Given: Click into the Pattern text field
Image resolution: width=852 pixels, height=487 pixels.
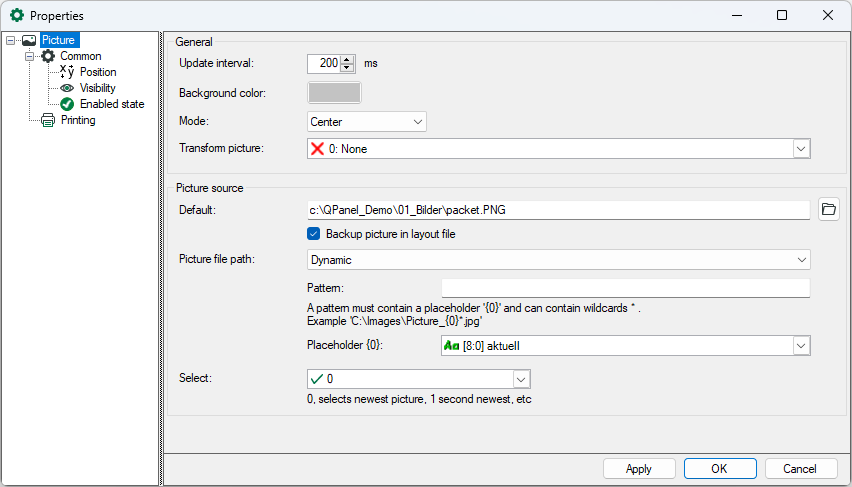Looking at the screenshot, I should point(625,288).
